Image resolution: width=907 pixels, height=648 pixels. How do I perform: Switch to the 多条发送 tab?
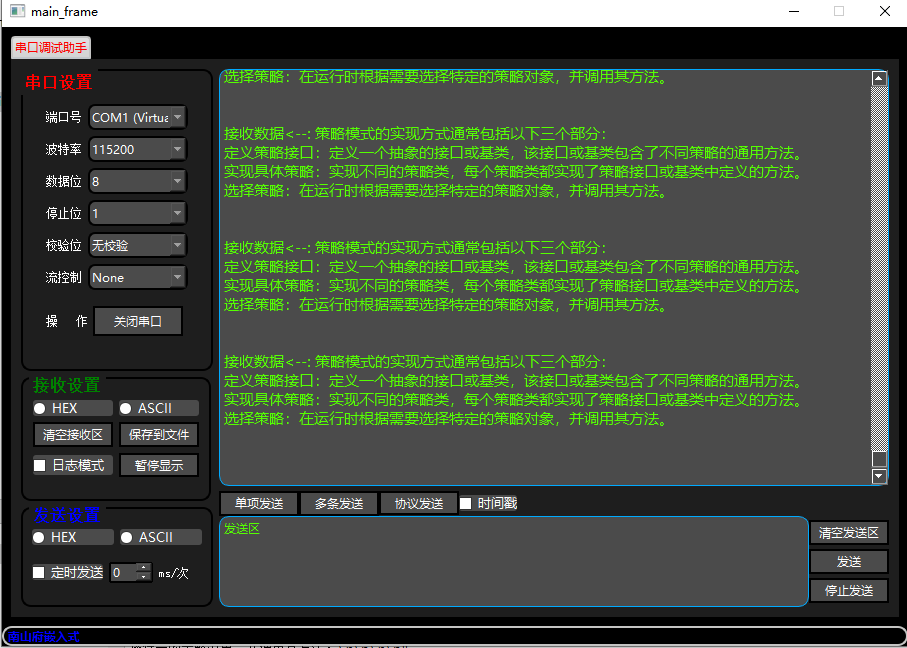[x=339, y=503]
